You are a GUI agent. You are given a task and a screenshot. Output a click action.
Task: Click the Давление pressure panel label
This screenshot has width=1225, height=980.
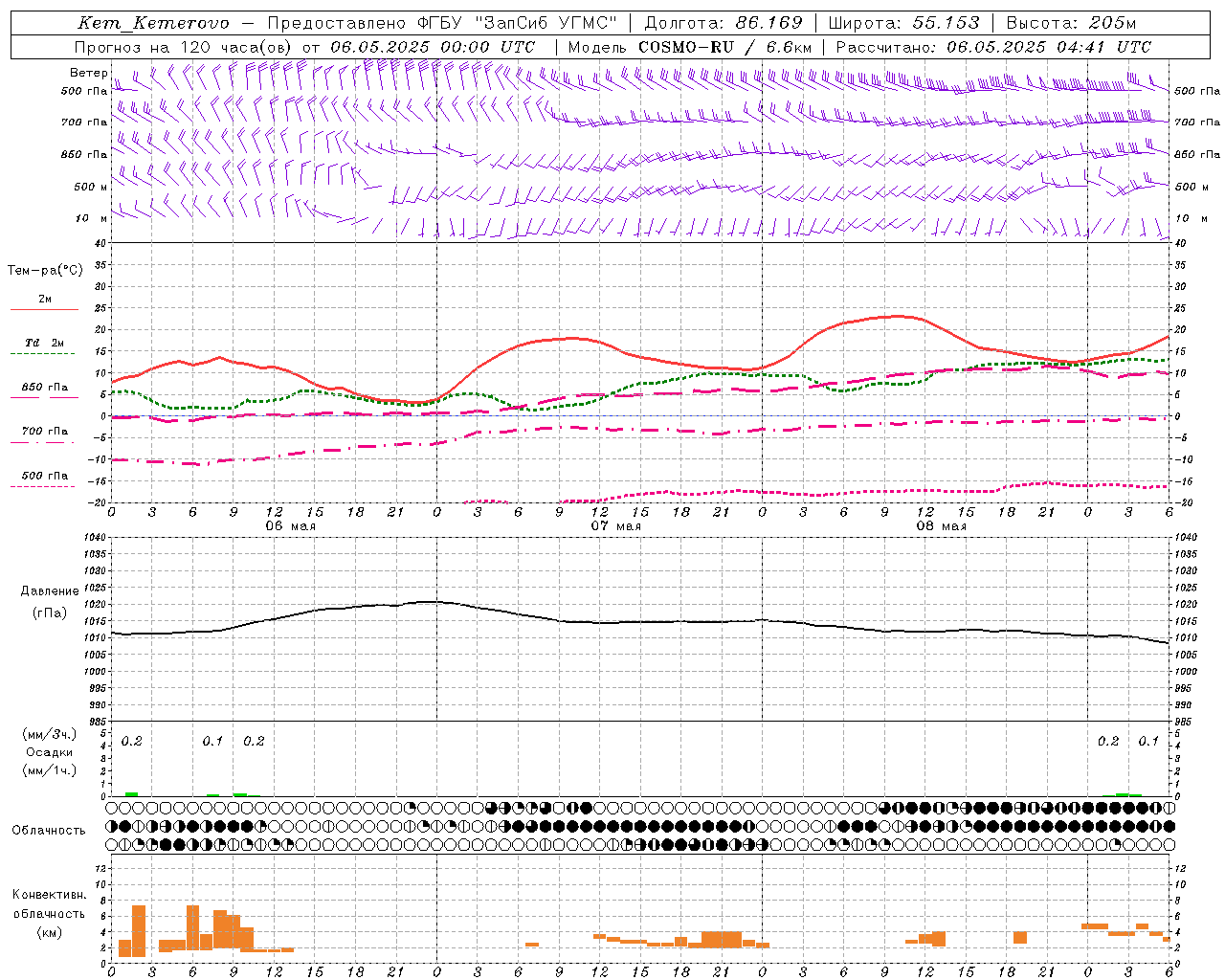50,591
